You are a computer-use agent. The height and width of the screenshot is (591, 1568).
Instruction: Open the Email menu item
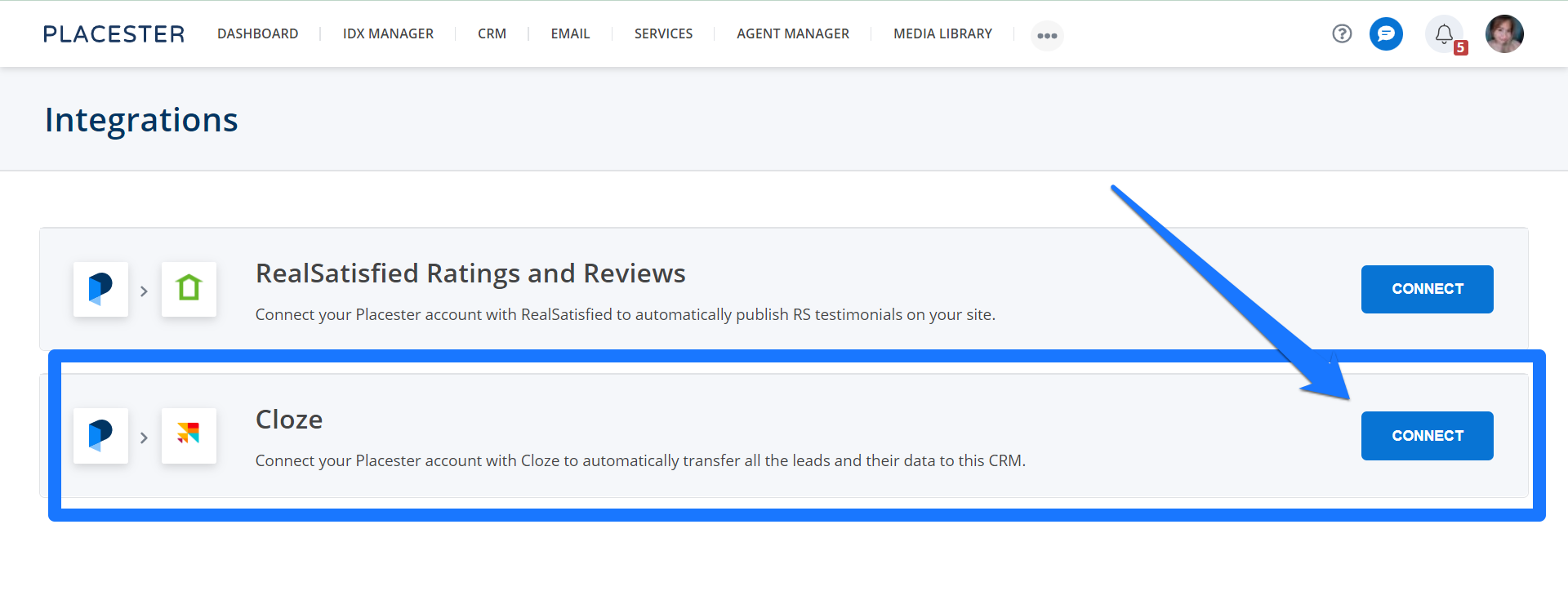click(x=570, y=33)
